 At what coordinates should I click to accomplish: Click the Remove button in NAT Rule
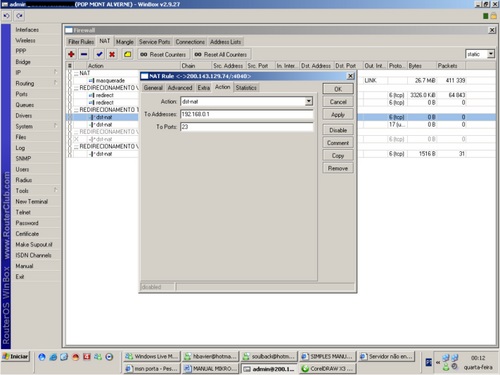click(x=338, y=168)
